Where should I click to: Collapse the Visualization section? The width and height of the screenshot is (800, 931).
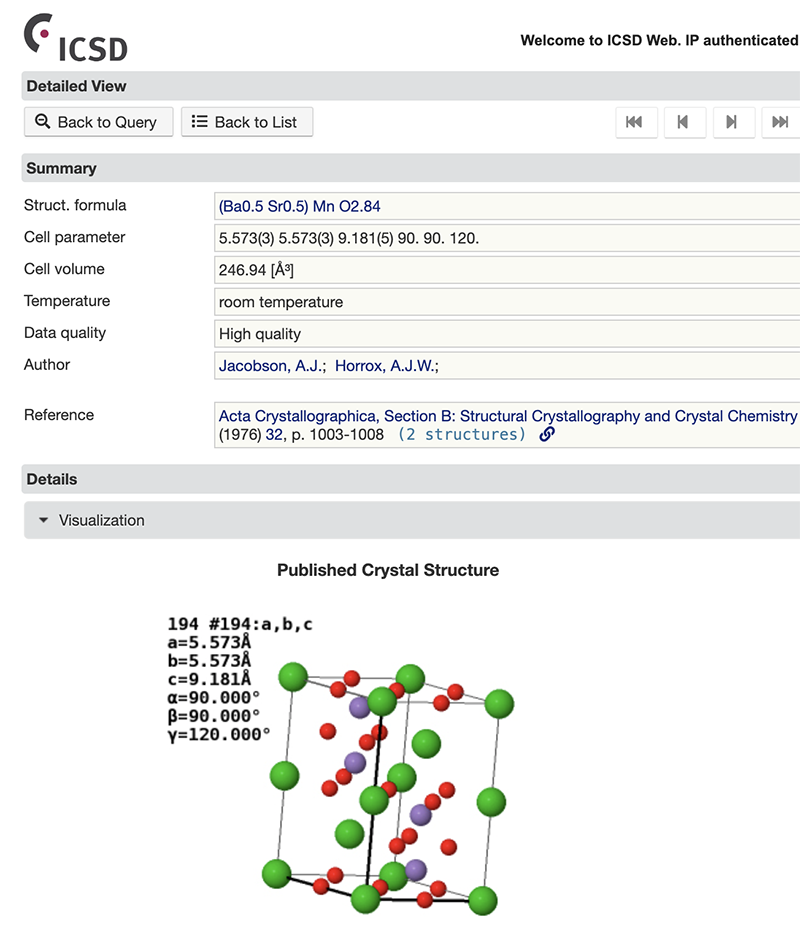[43, 520]
